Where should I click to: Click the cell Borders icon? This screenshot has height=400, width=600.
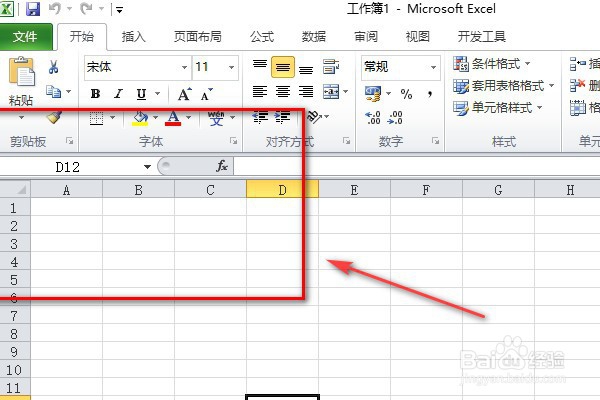tap(96, 118)
